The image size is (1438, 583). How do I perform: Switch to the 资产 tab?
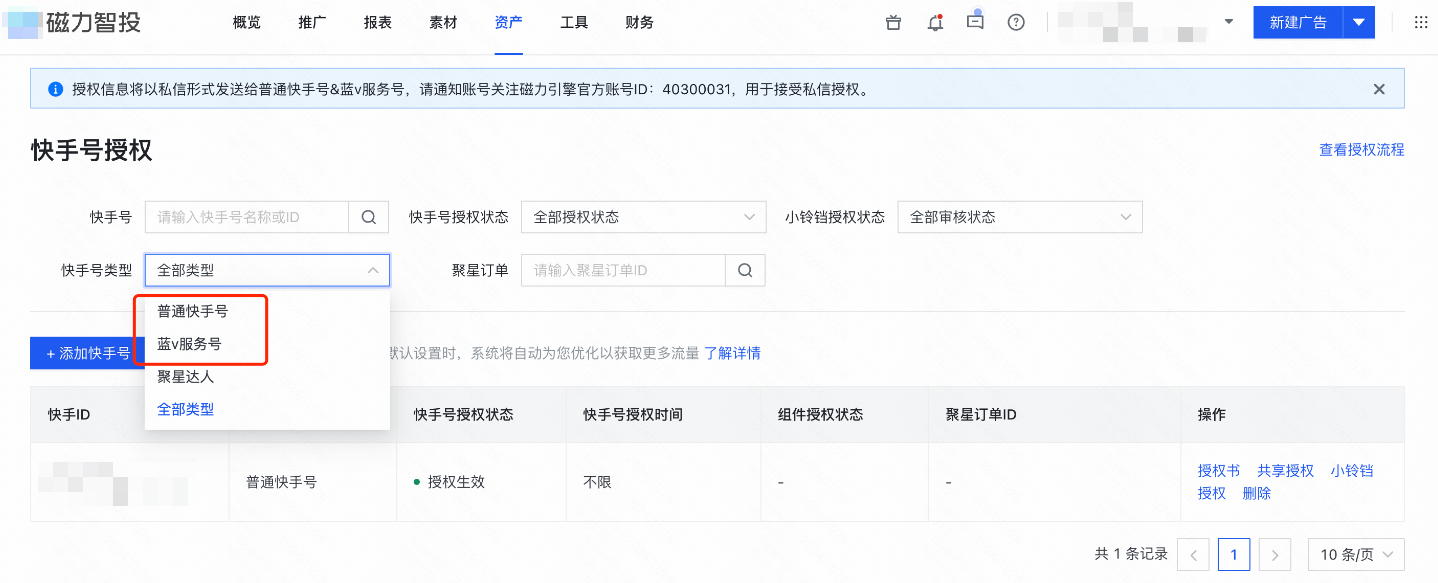tap(508, 22)
